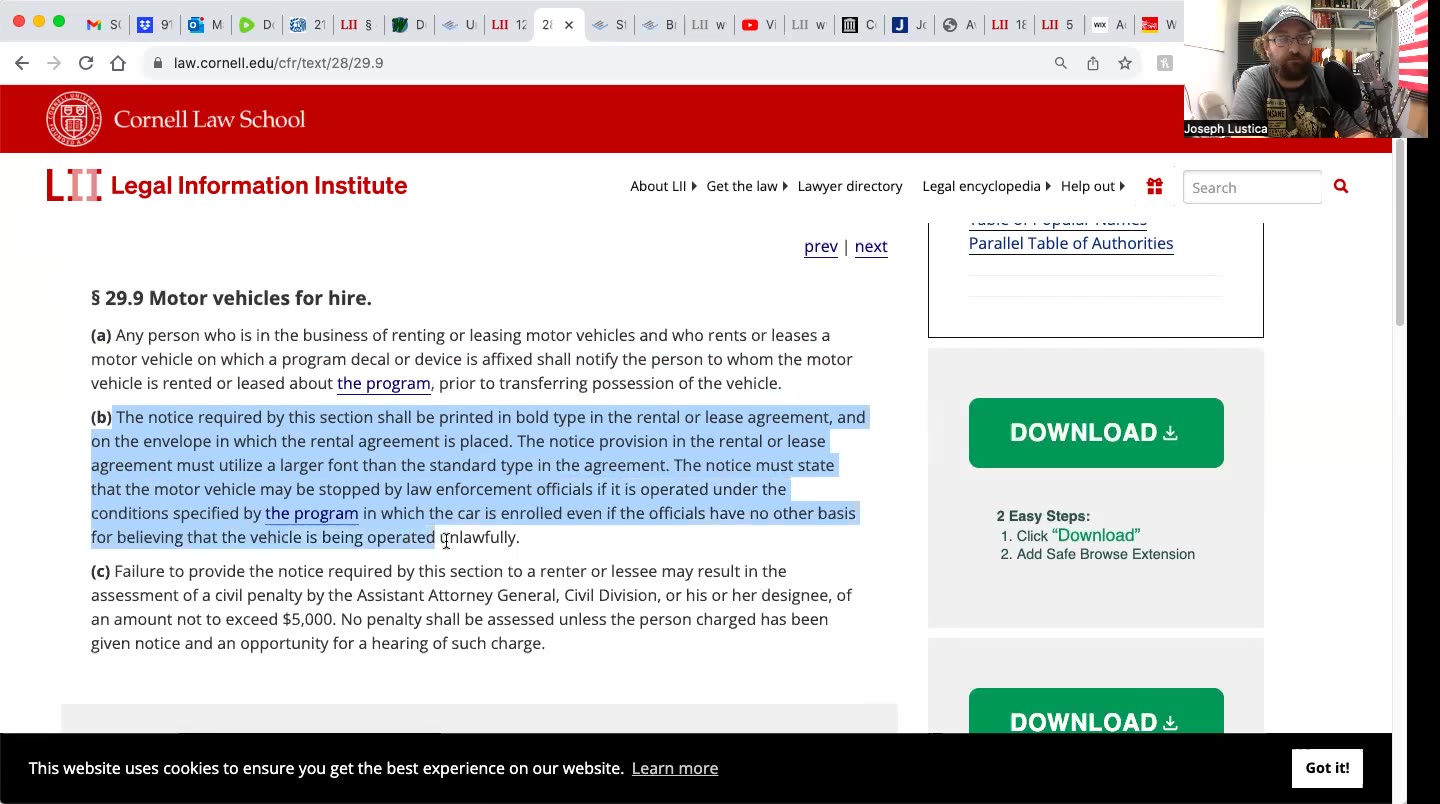Reload the current page
Viewport: 1440px width, 804px height.
pos(86,63)
